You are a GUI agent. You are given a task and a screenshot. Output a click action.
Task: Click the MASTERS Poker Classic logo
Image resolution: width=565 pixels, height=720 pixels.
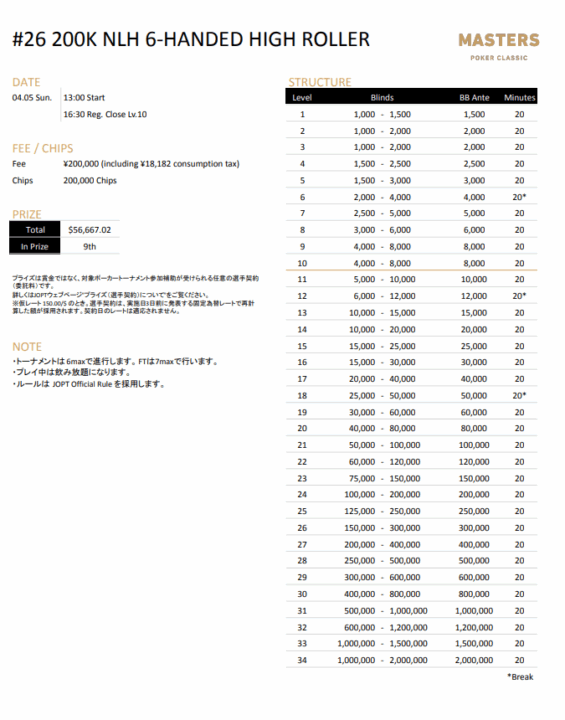click(499, 46)
